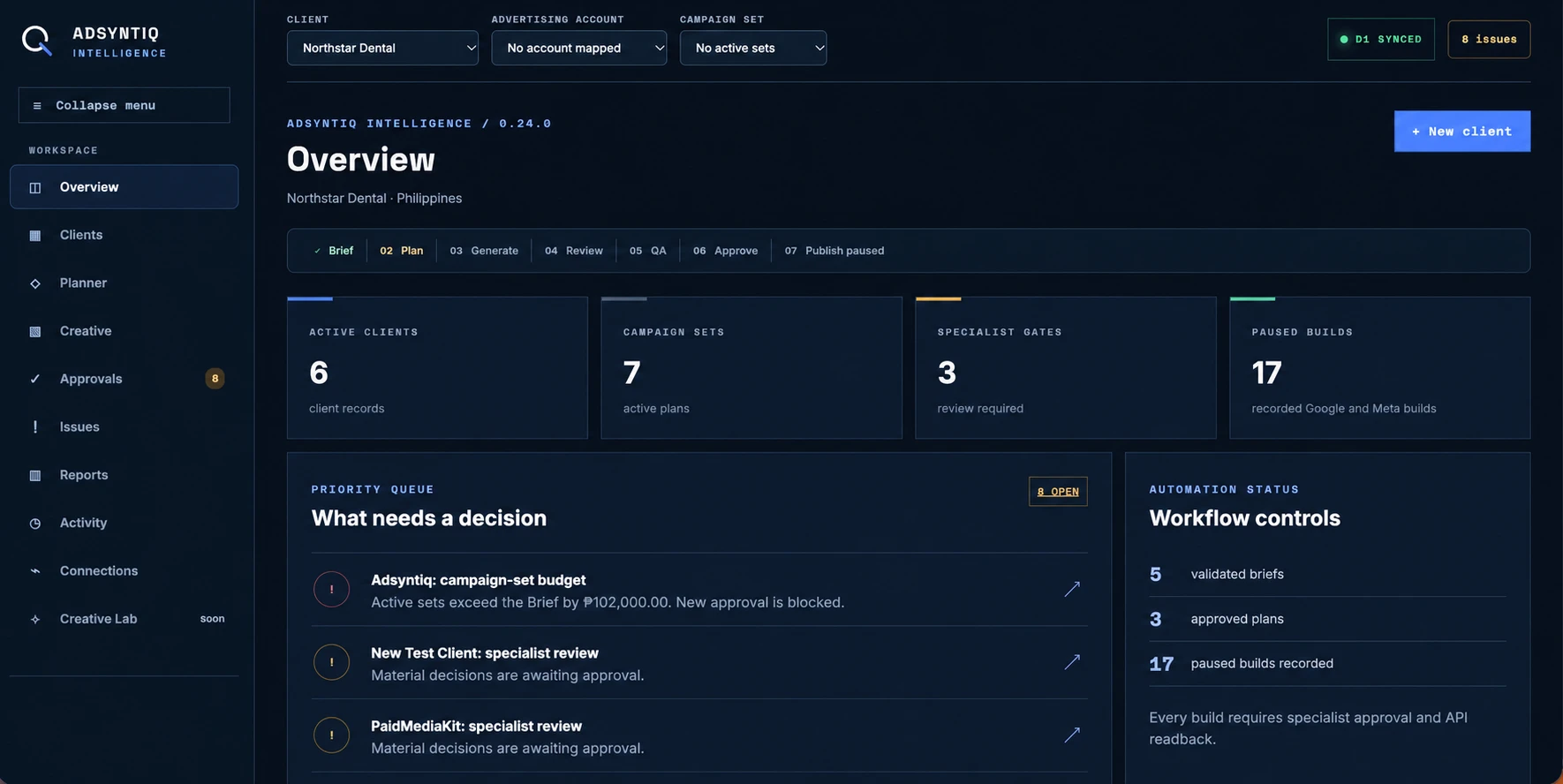Click the Approvals checkmark icon
Image resolution: width=1563 pixels, height=784 pixels.
click(x=35, y=379)
